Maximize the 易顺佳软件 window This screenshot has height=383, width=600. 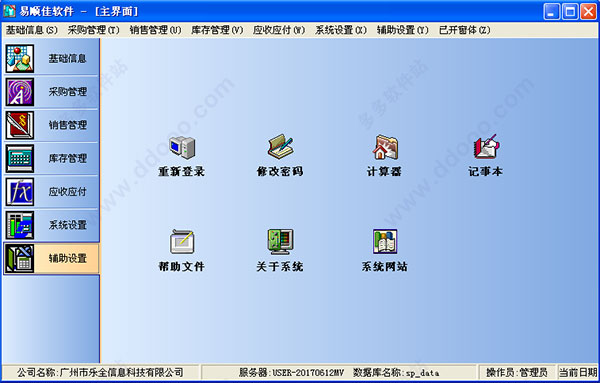click(570, 11)
